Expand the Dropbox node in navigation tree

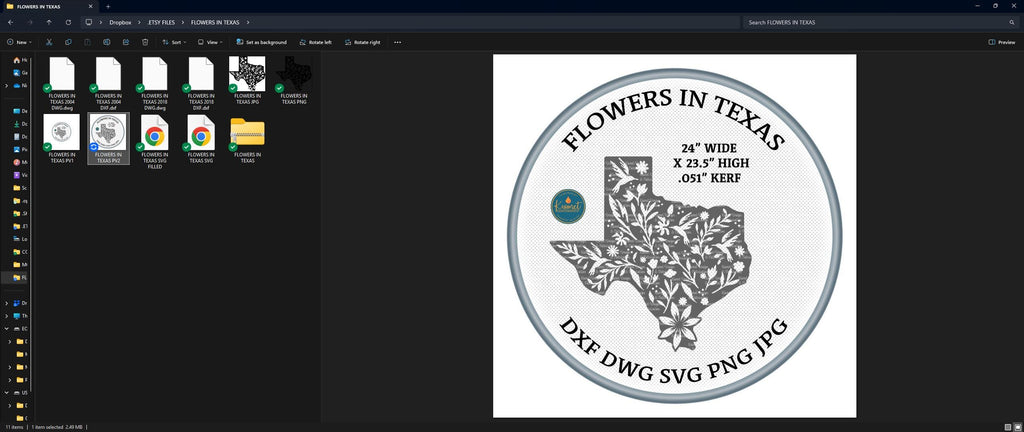7,303
